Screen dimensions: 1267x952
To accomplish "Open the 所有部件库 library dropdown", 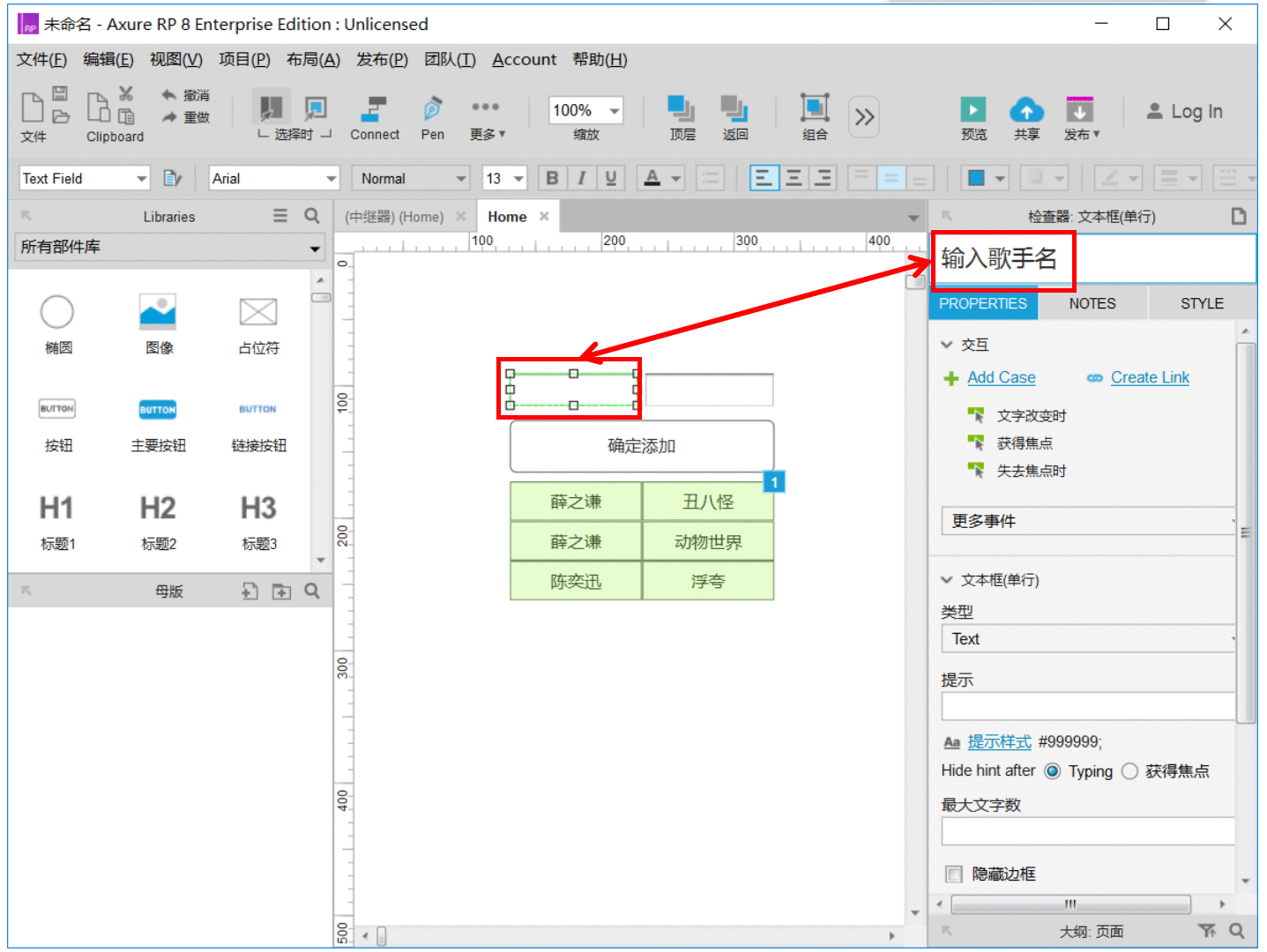I will tap(169, 247).
